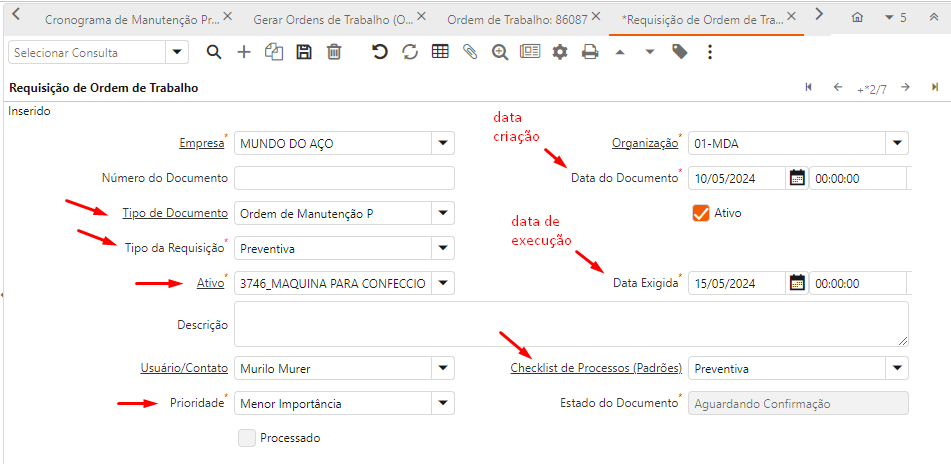Delete record with trash can icon
The image size is (951, 464).
click(334, 52)
